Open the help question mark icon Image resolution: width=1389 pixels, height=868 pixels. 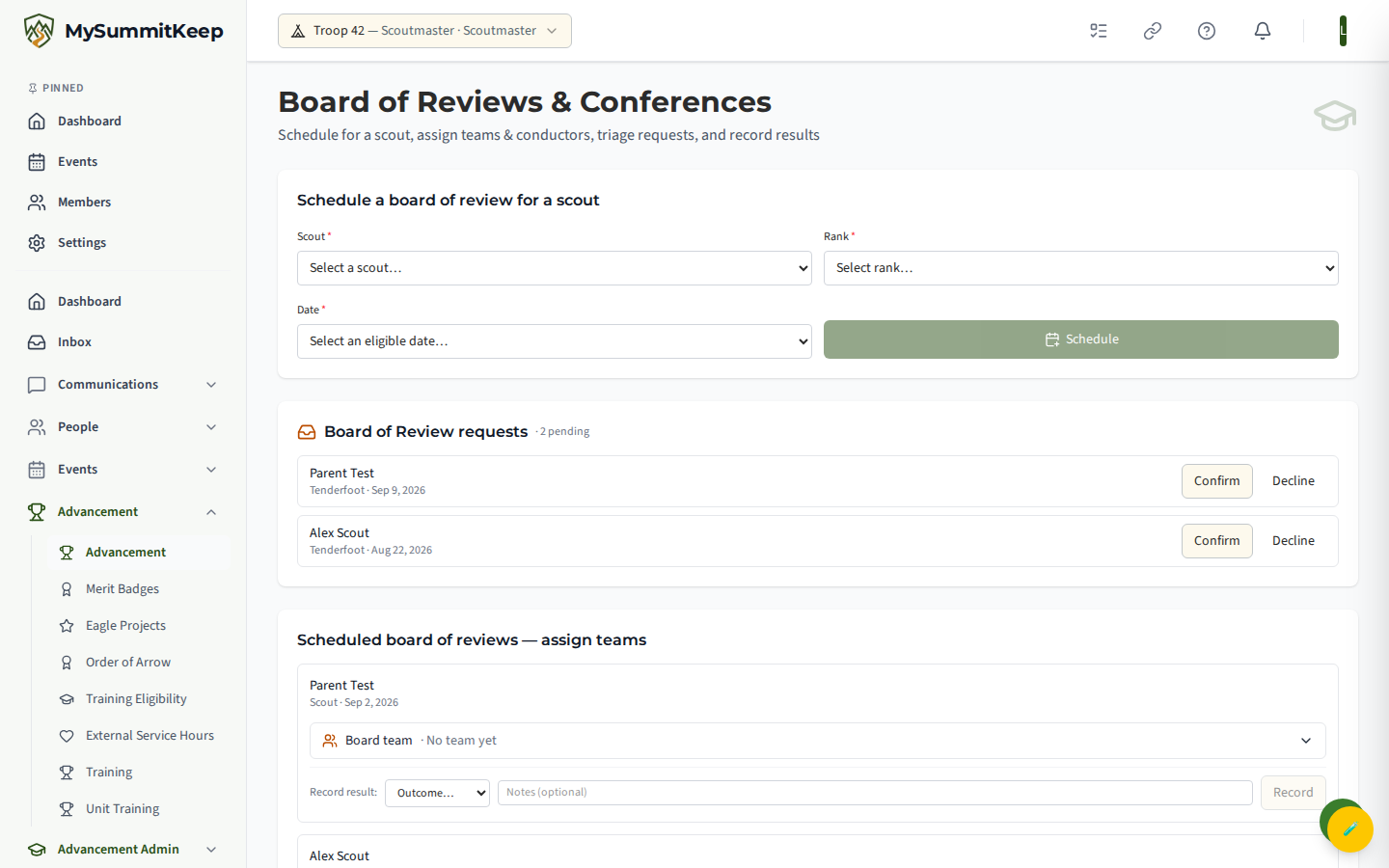point(1207,31)
